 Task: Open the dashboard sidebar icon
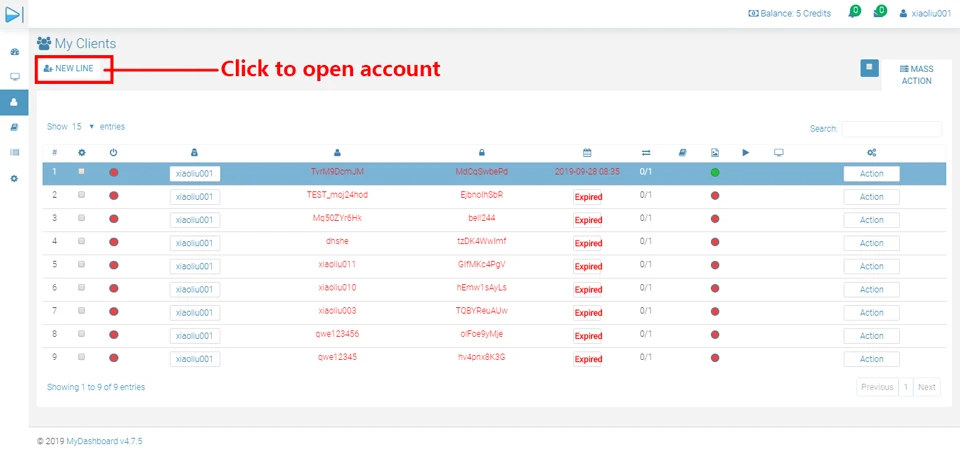click(15, 52)
